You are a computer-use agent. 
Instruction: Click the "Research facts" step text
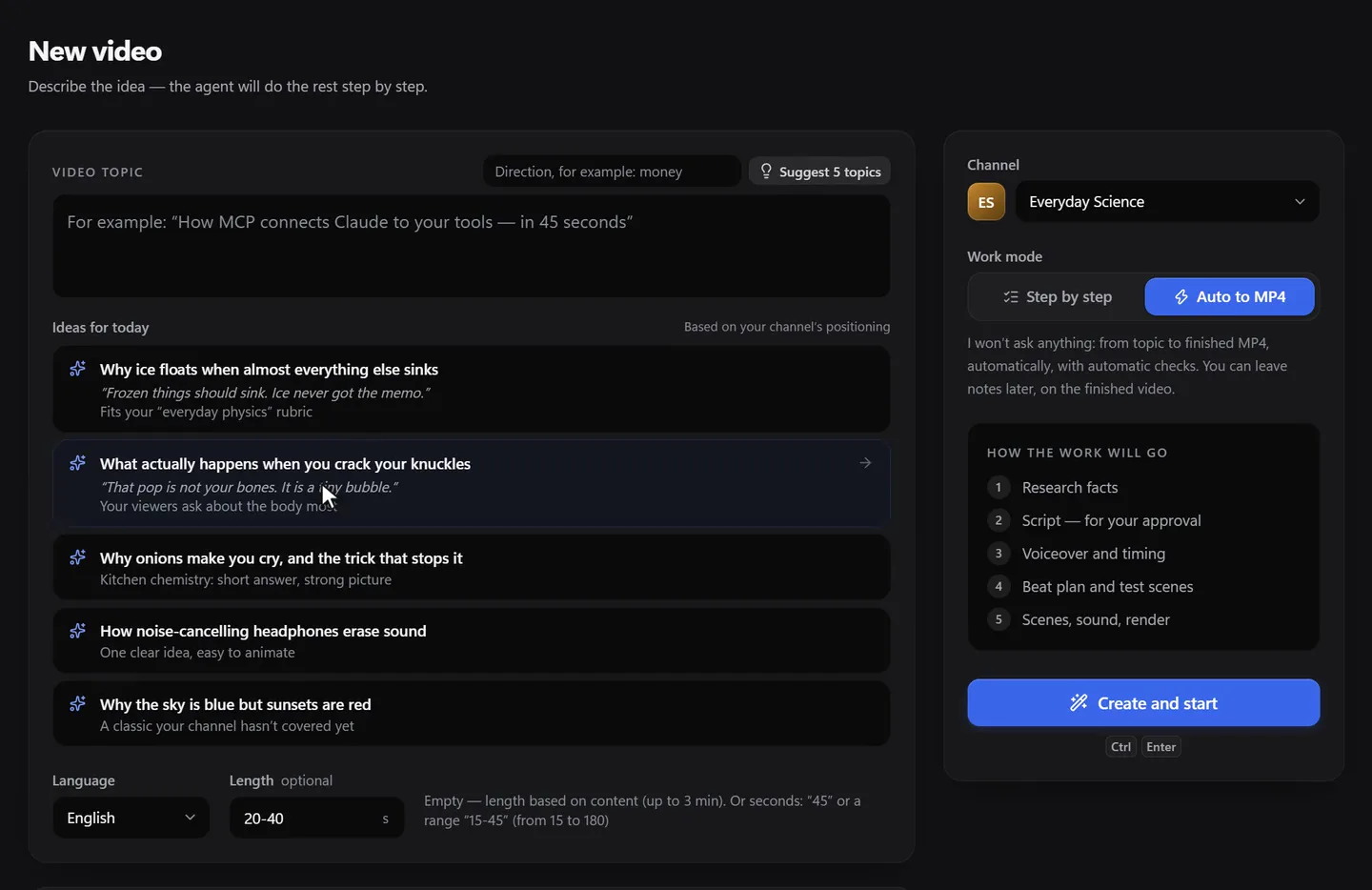pyautogui.click(x=1070, y=488)
